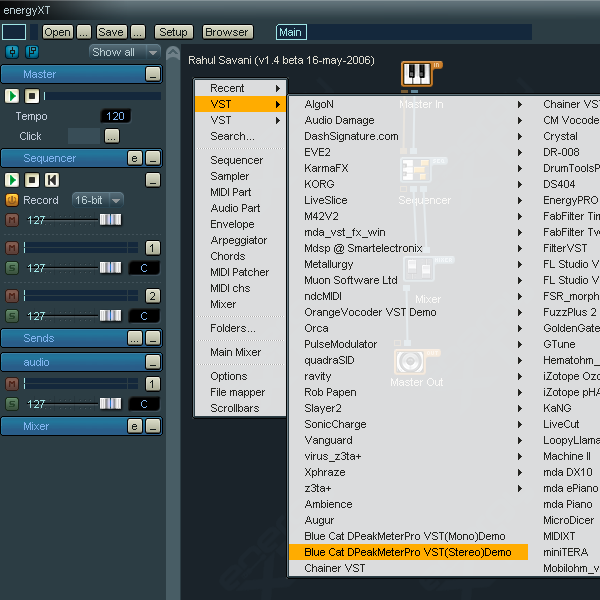Open Main Mixer menu entry

tap(240, 352)
